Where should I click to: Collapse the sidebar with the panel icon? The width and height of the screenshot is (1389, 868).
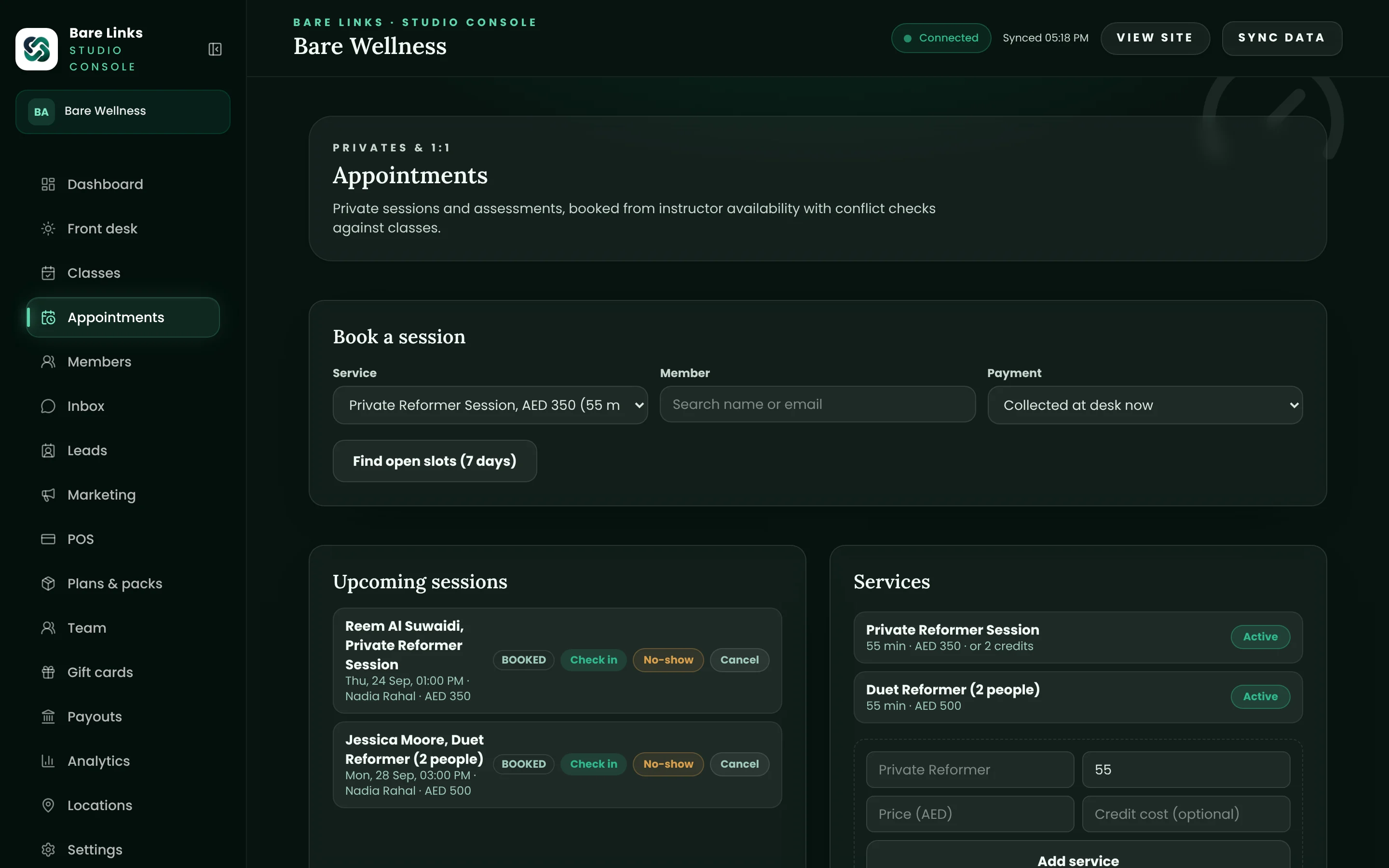(215, 49)
